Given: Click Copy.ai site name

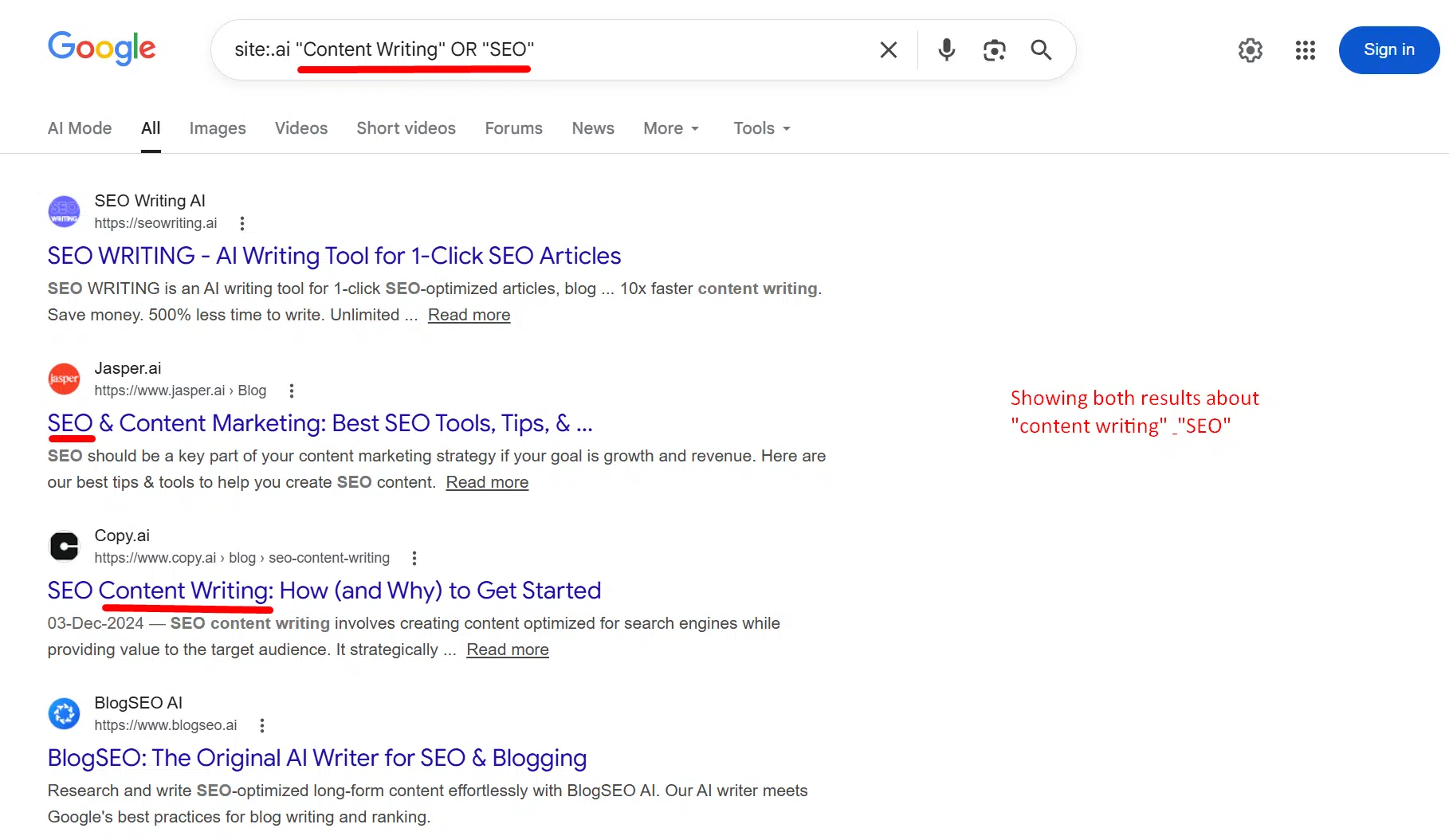Looking at the screenshot, I should pyautogui.click(x=122, y=536).
